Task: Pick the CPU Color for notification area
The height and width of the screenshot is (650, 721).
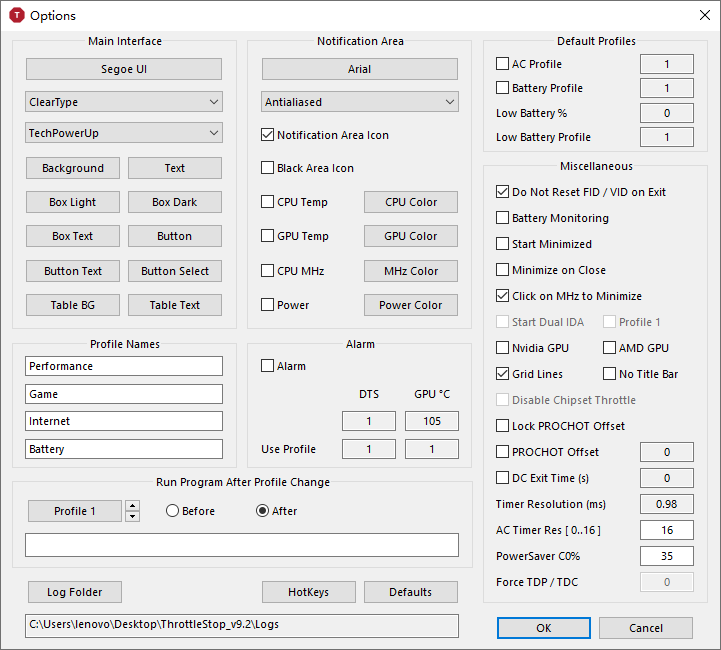Action: pyautogui.click(x=410, y=202)
